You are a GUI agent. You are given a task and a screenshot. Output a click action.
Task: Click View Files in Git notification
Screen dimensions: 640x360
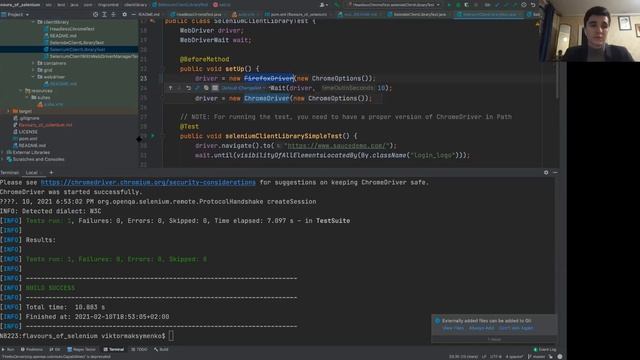(453, 328)
